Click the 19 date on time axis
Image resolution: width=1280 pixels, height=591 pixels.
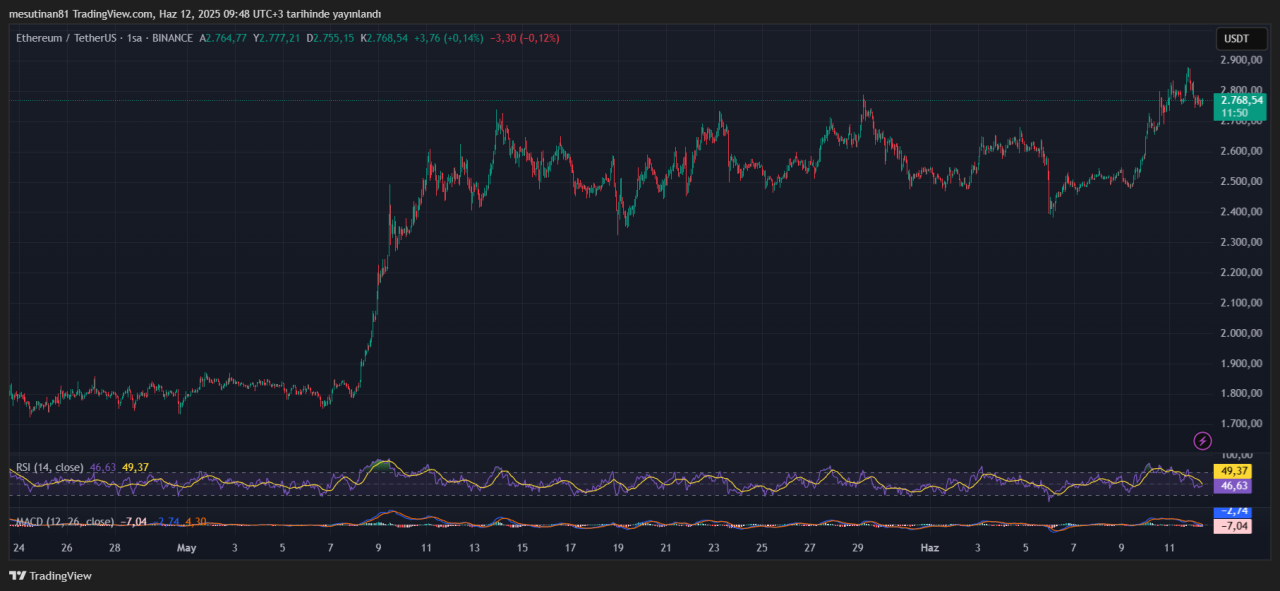point(619,548)
